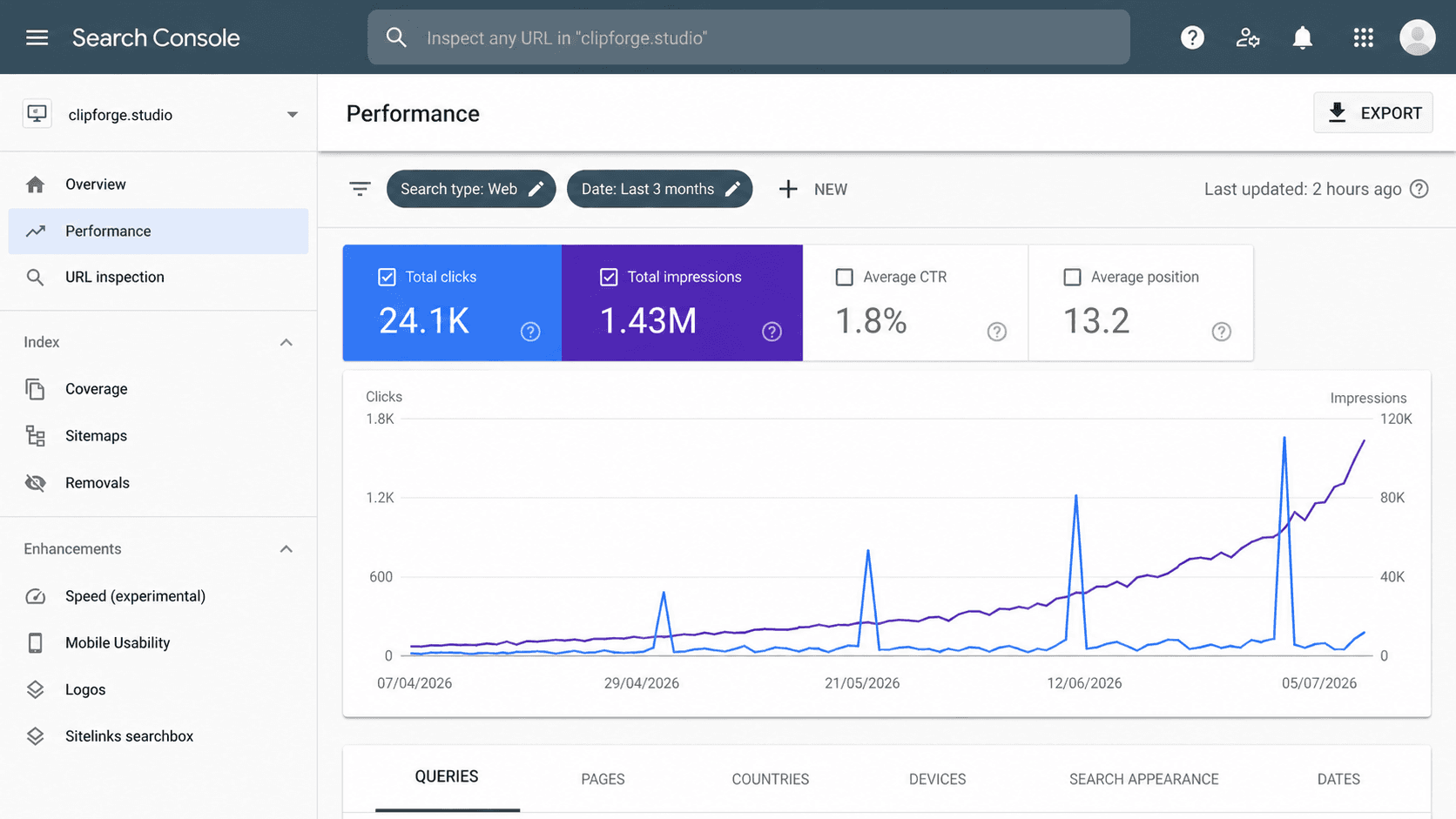Switch to the PAGES tab
The width and height of the screenshot is (1456, 819).
603,779
